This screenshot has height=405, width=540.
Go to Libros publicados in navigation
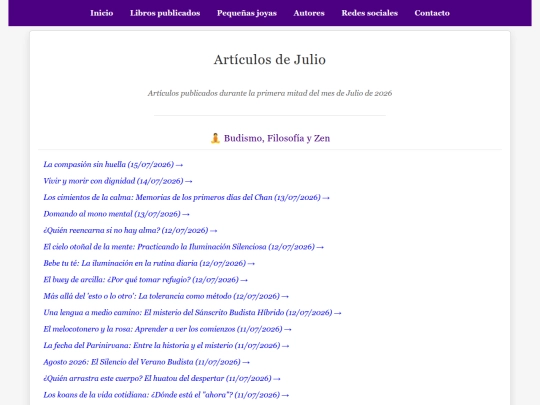(165, 13)
